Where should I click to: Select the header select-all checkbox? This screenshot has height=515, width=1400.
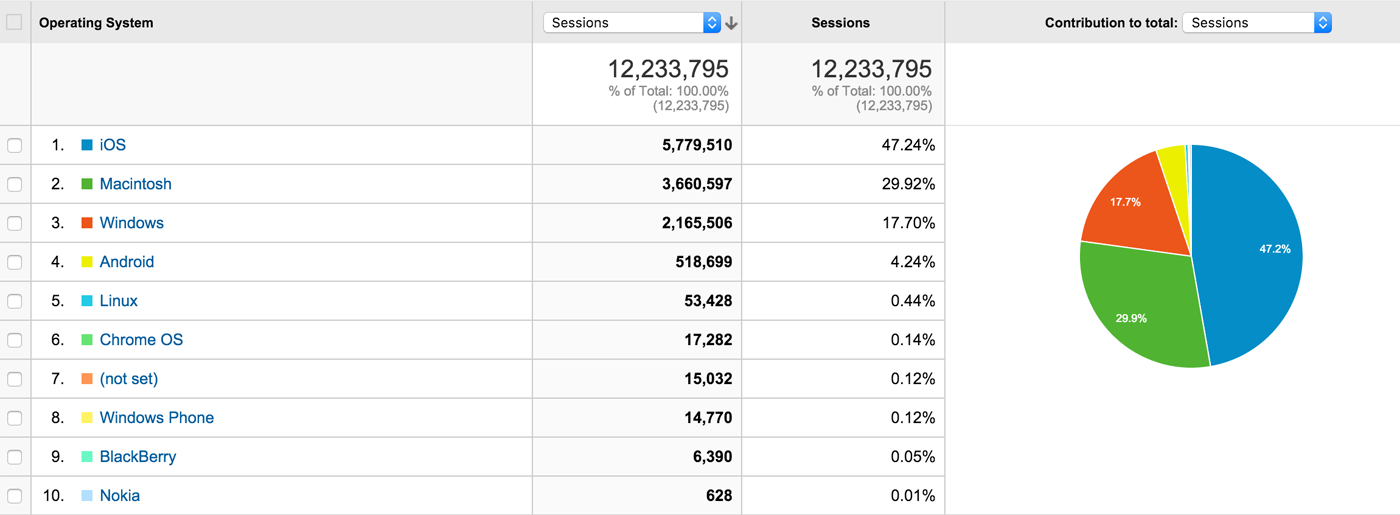coord(14,22)
